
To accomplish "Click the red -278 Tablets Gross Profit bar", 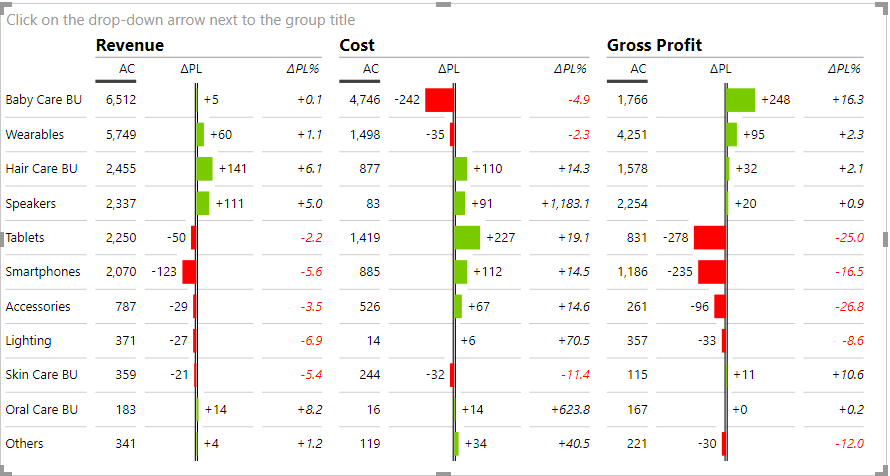I will [x=710, y=237].
